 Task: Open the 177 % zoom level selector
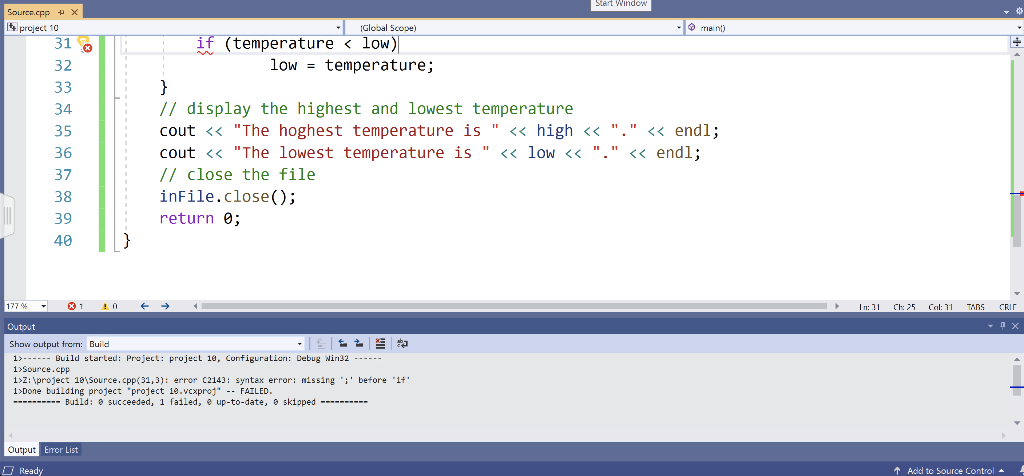(x=26, y=306)
